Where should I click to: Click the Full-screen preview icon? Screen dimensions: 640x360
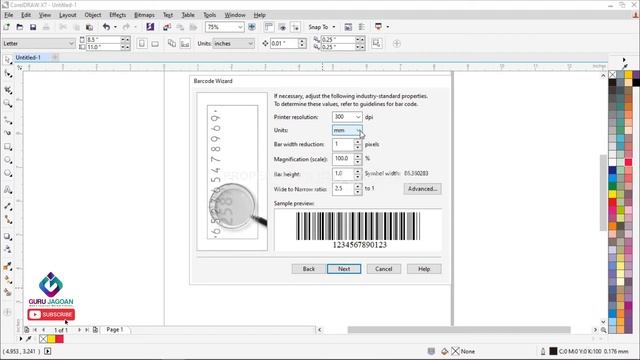click(252, 27)
